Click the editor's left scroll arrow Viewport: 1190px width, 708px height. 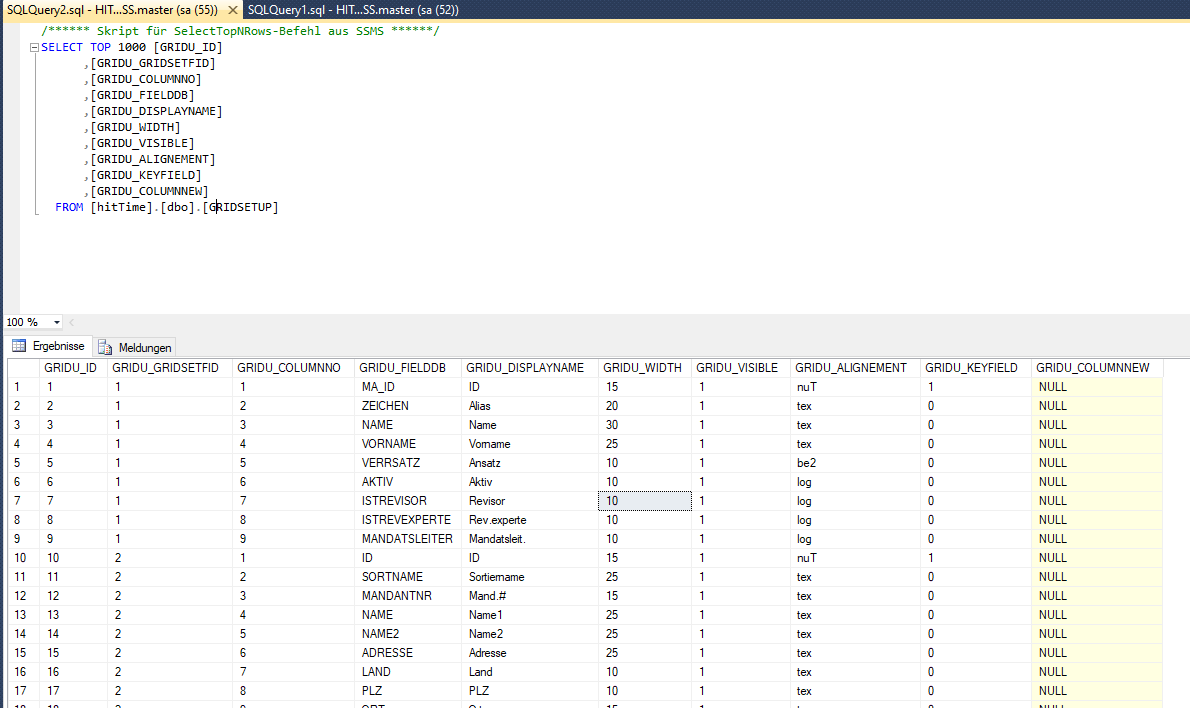(x=72, y=322)
